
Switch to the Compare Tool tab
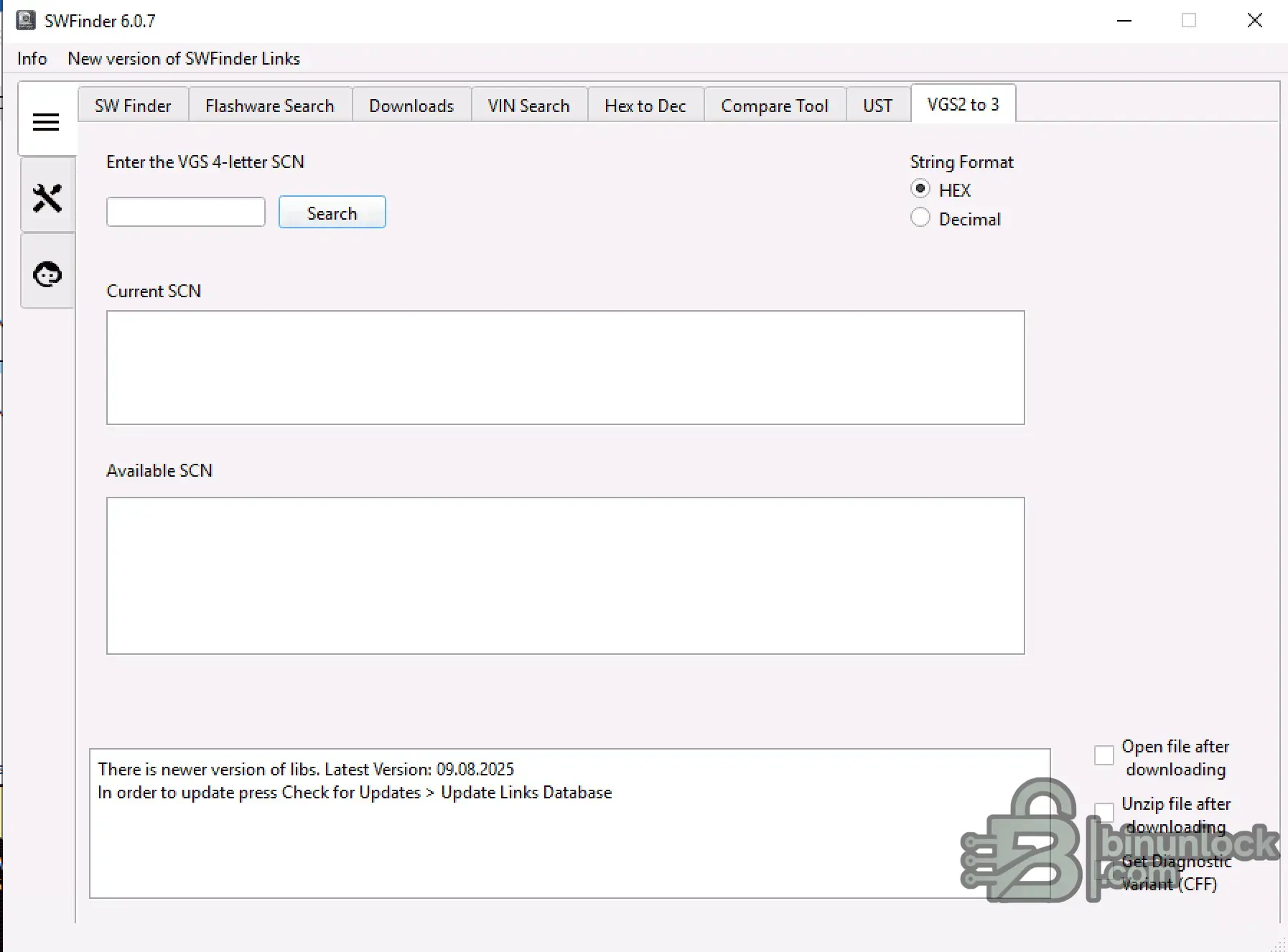[x=775, y=106]
